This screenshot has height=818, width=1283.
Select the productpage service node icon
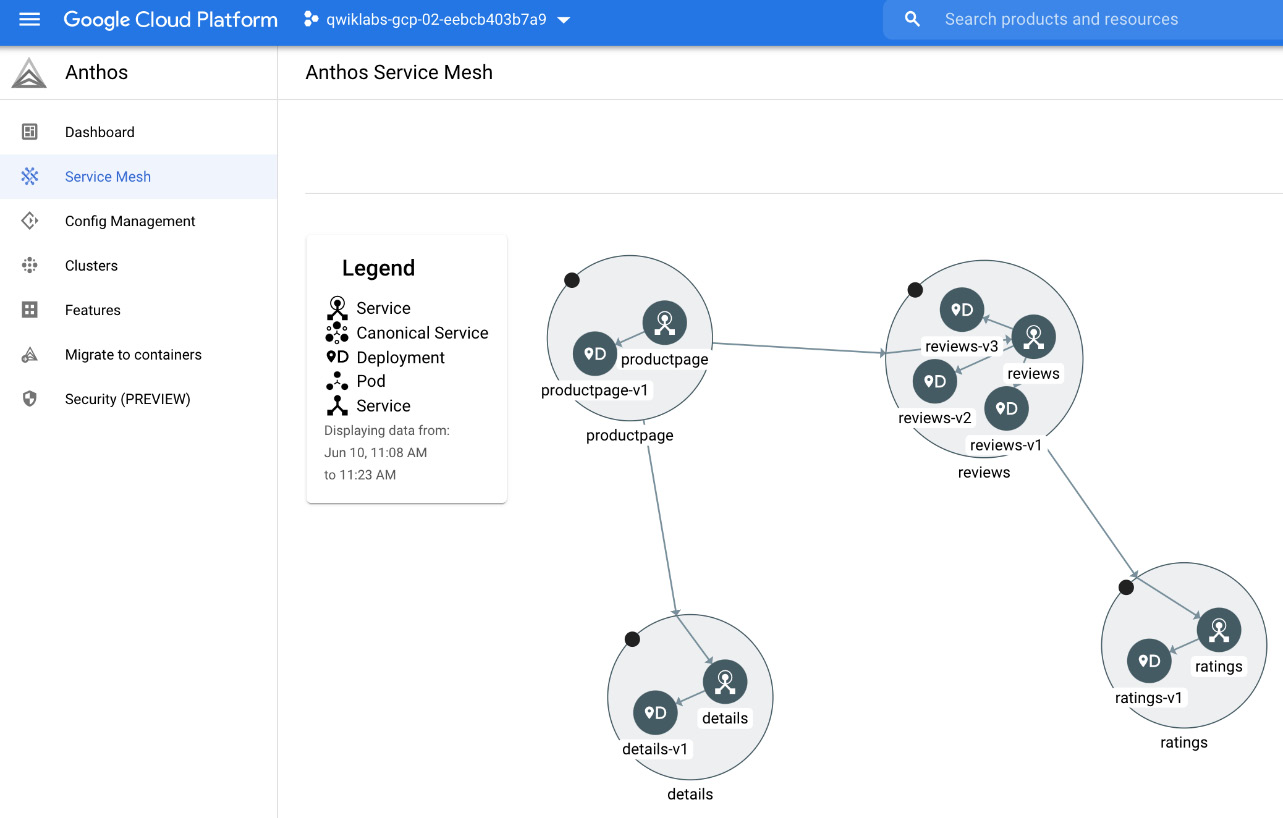tap(665, 323)
